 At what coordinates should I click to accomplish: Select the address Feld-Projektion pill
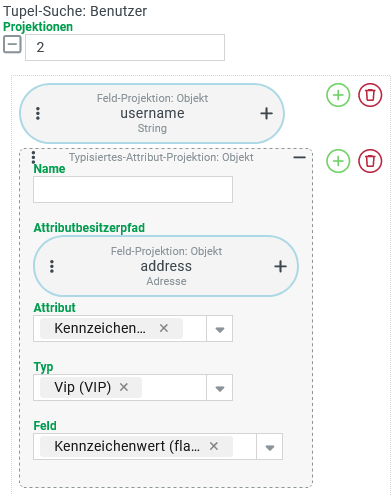point(166,266)
